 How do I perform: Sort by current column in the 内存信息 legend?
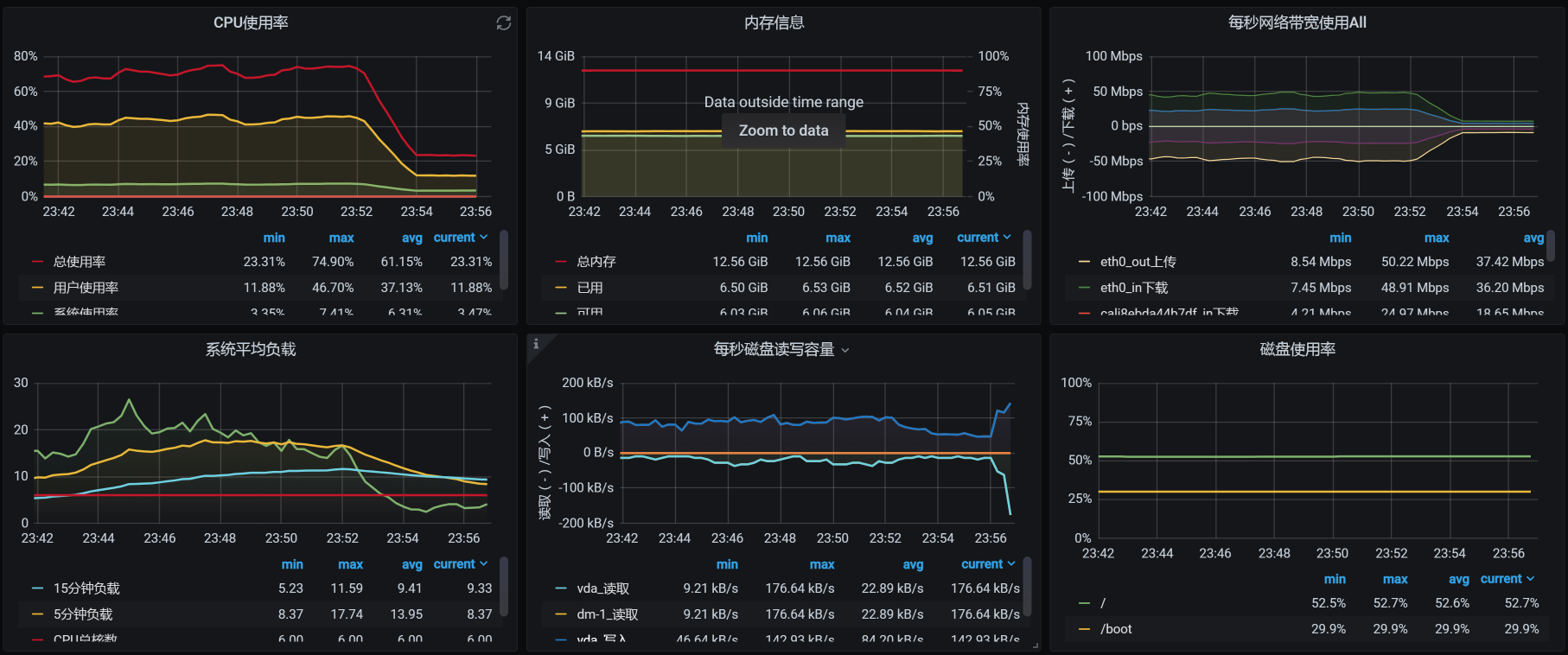coord(983,238)
